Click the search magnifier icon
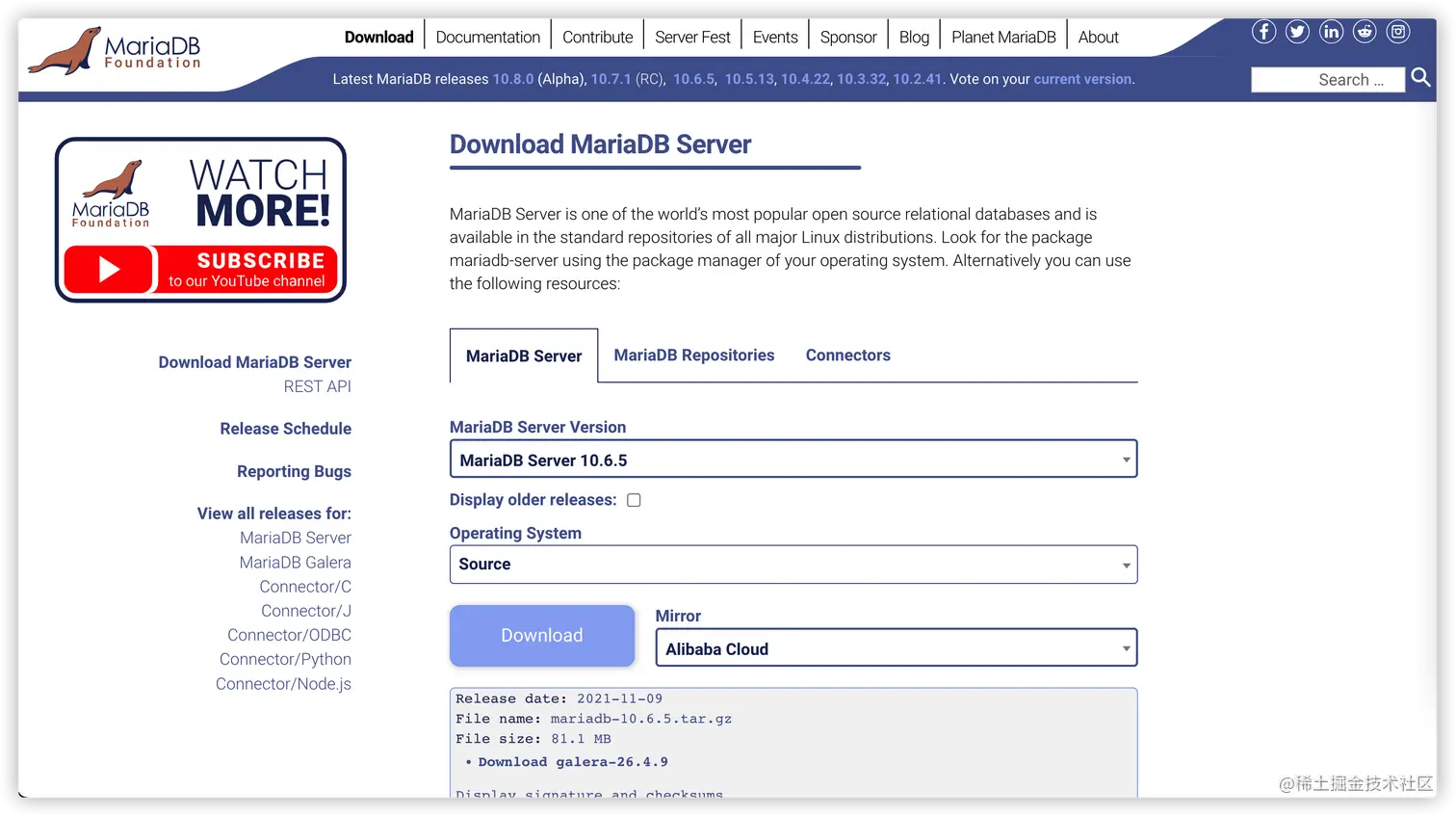The image size is (1456, 816). point(1420,77)
